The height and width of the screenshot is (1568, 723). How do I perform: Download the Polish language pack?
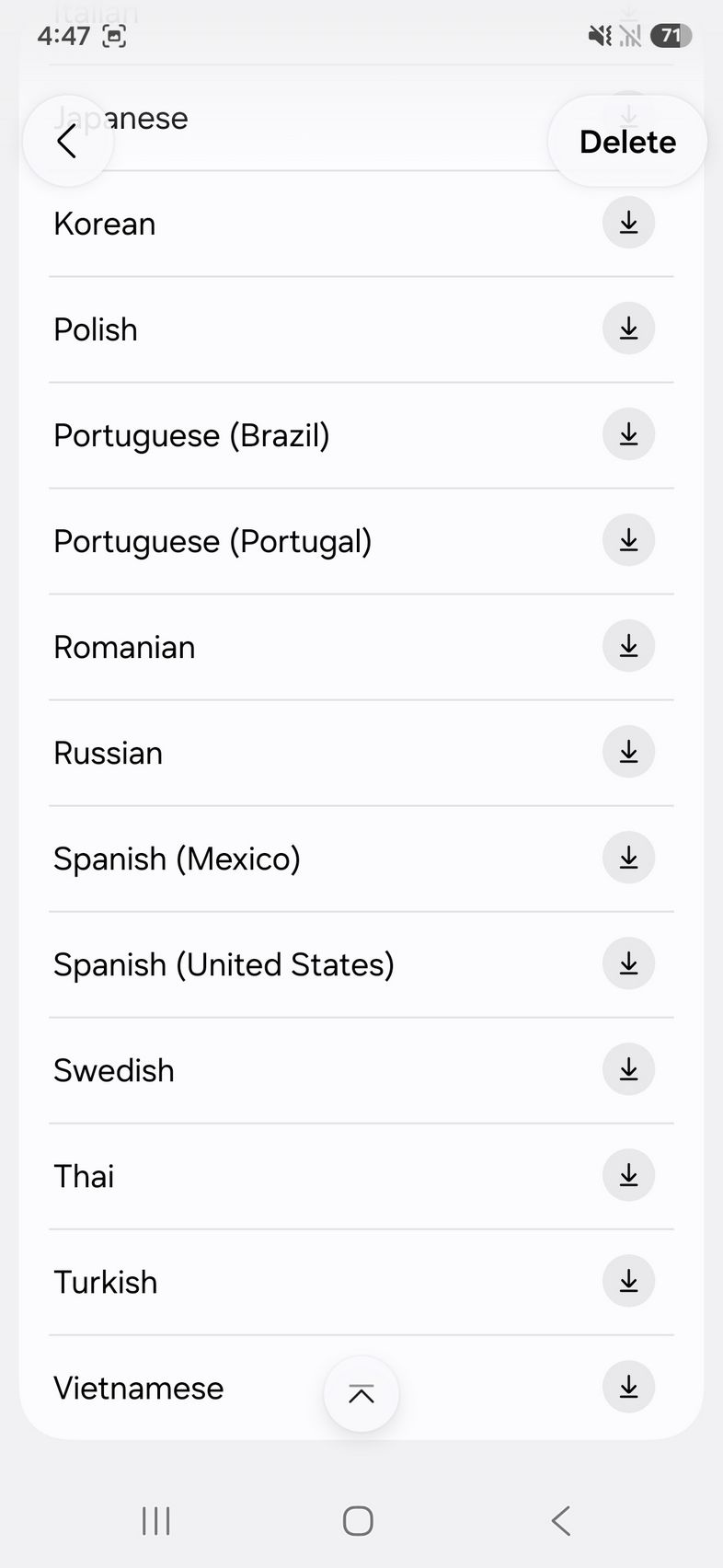628,329
